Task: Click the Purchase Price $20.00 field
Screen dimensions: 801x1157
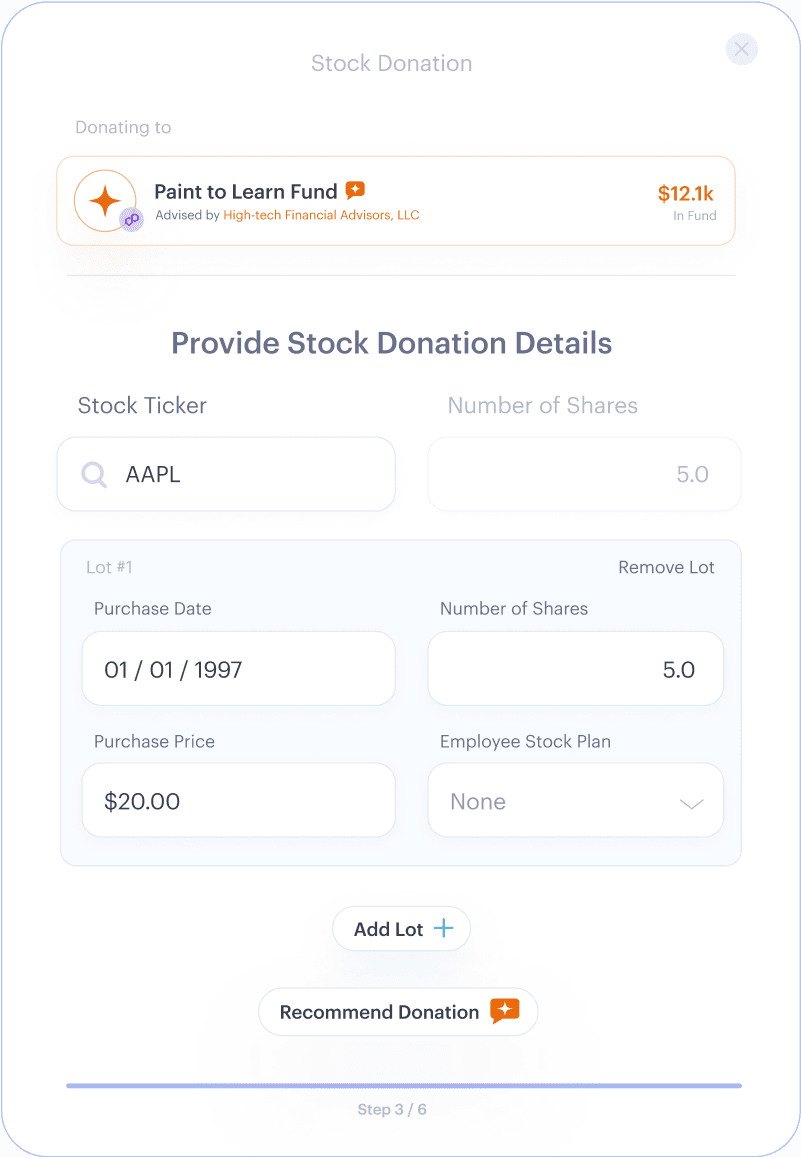Action: point(238,801)
